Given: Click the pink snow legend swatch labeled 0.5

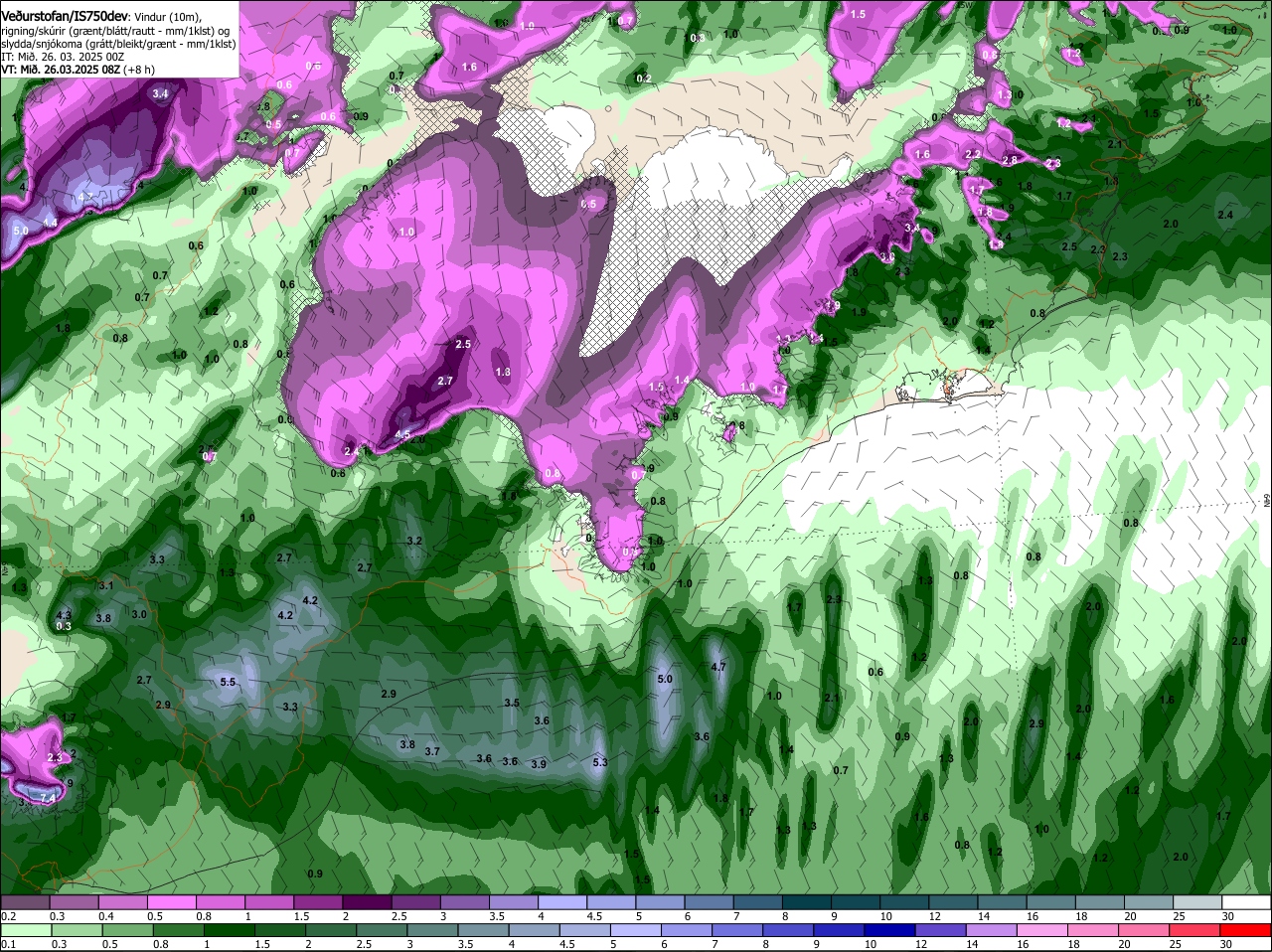Looking at the screenshot, I should (171, 902).
